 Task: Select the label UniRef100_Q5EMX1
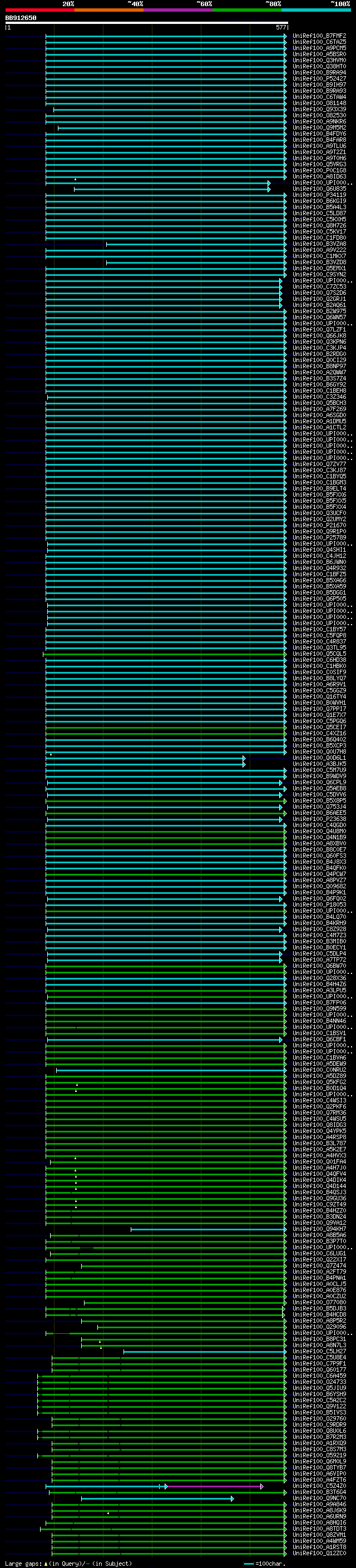319,269
